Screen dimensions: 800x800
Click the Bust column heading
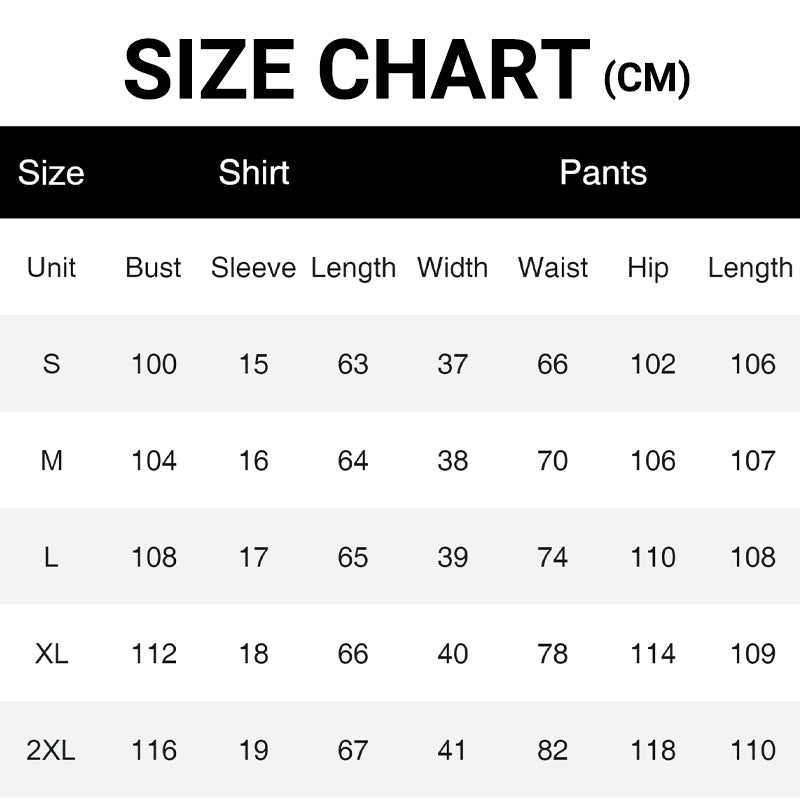154,268
